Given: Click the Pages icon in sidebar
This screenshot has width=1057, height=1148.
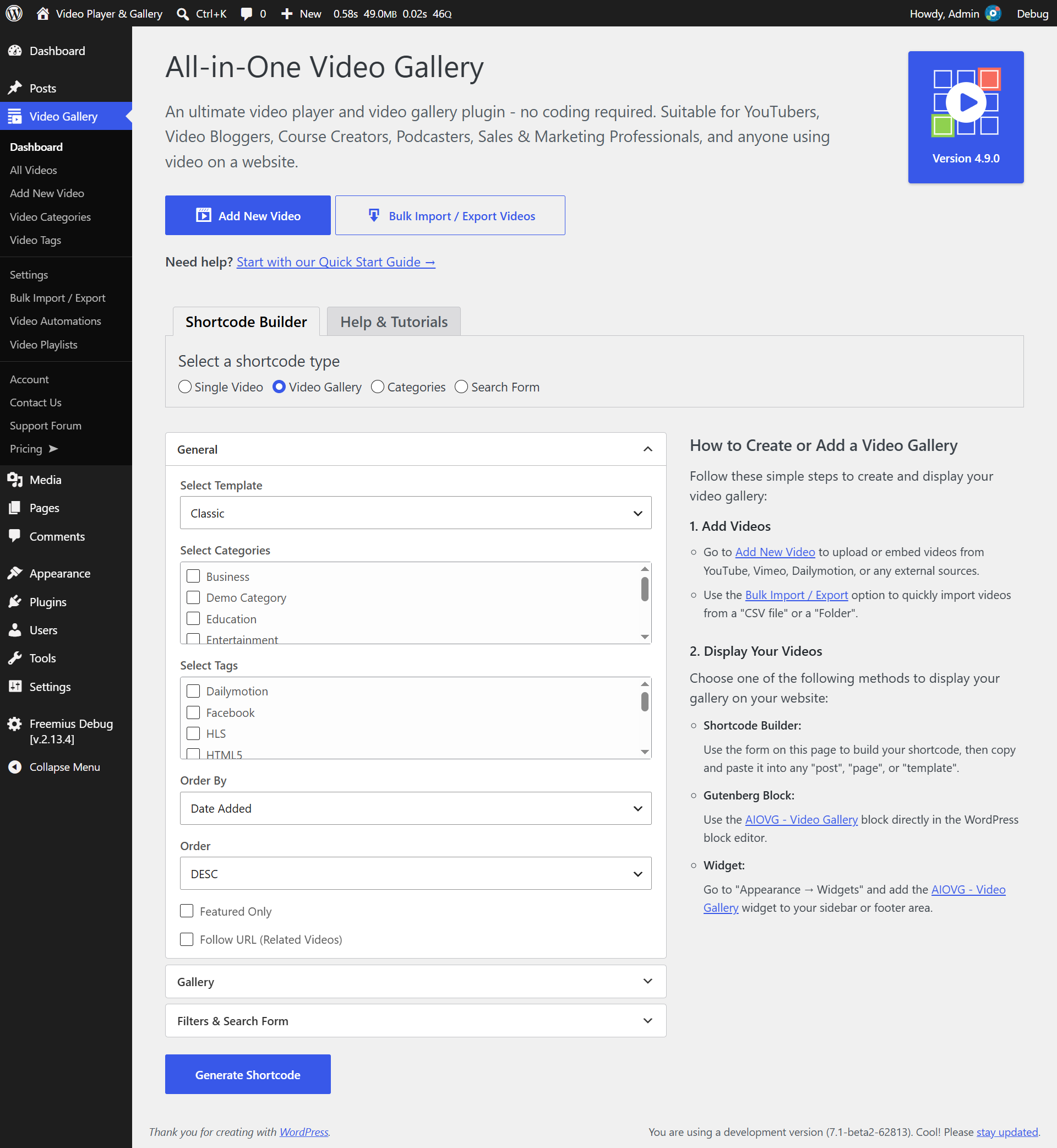Looking at the screenshot, I should (x=15, y=508).
